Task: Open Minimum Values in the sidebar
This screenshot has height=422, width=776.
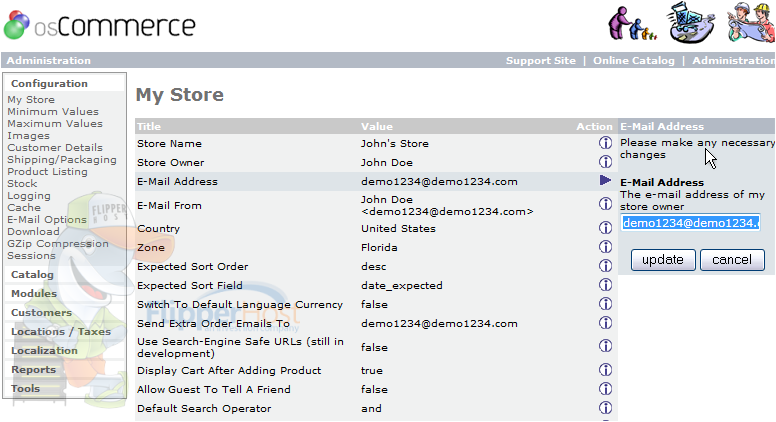Action: (x=52, y=112)
